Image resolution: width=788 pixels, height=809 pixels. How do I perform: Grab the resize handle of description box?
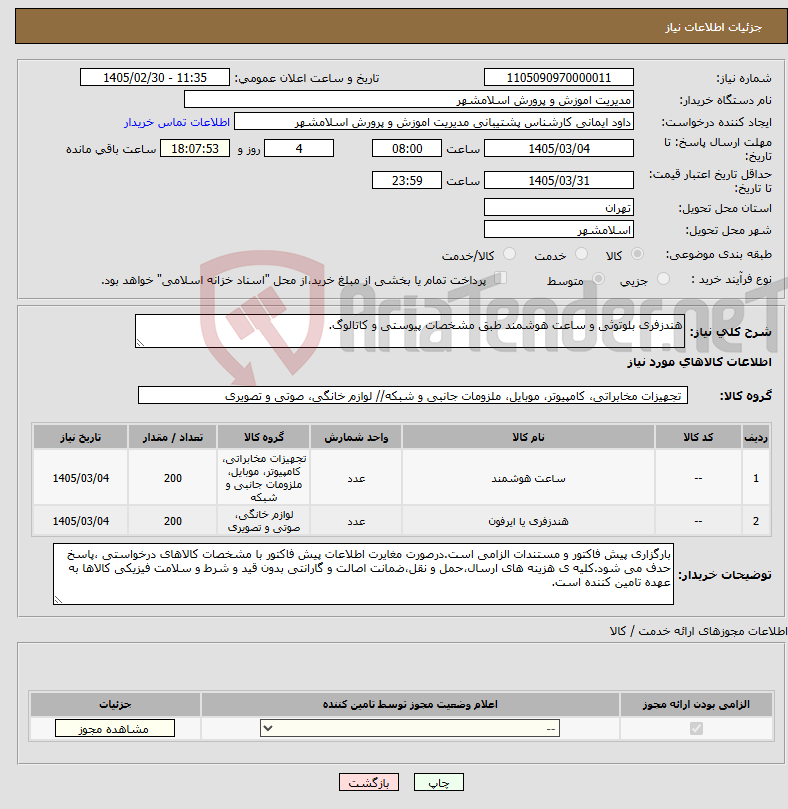click(140, 343)
